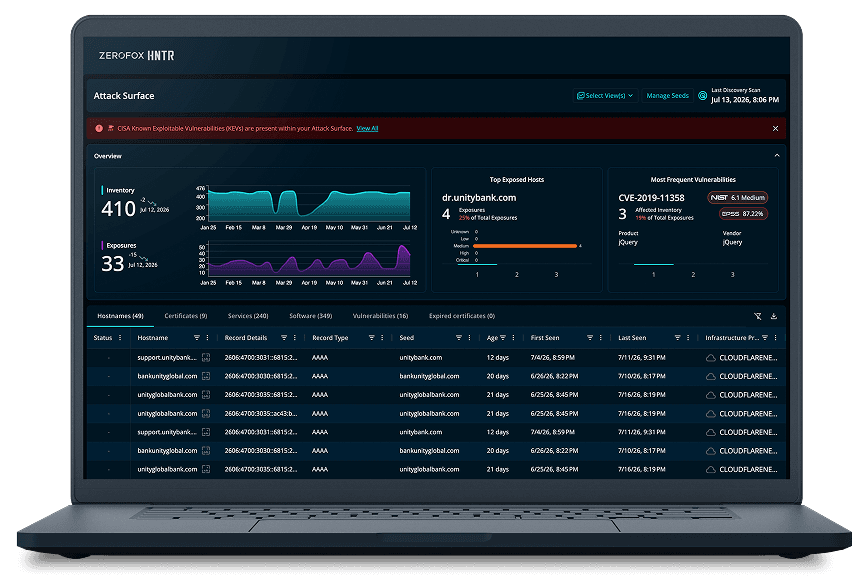The image size is (866, 578).
Task: Select the Exposures 33 metric
Action: 112,264
